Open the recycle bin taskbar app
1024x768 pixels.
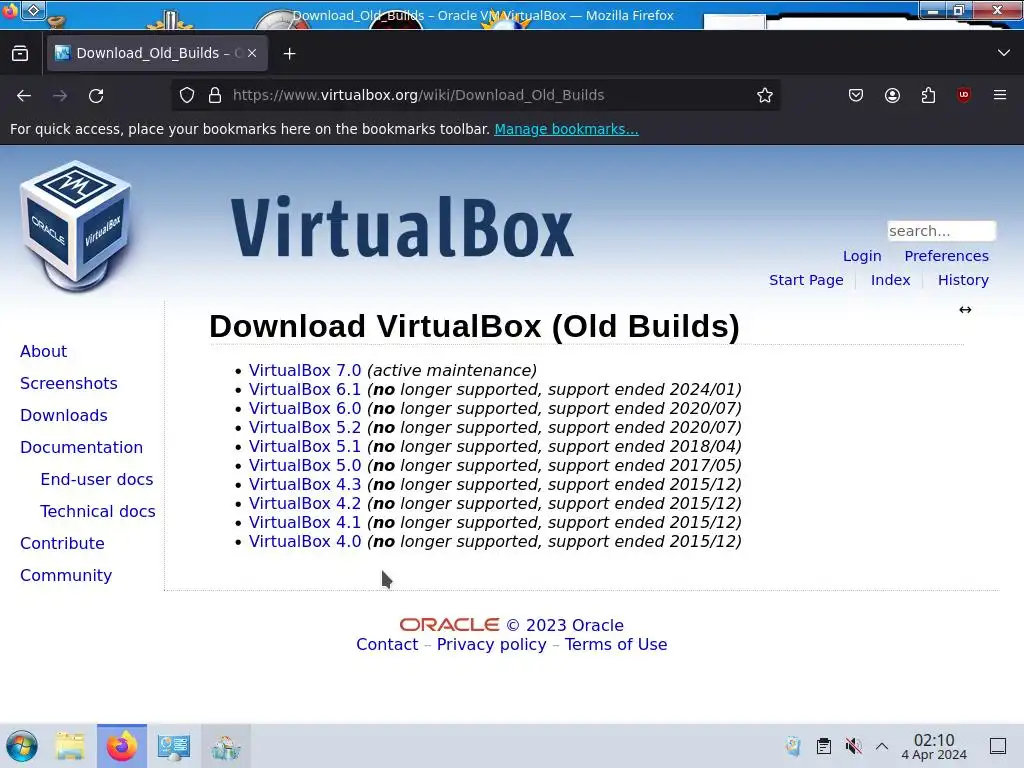(x=225, y=746)
